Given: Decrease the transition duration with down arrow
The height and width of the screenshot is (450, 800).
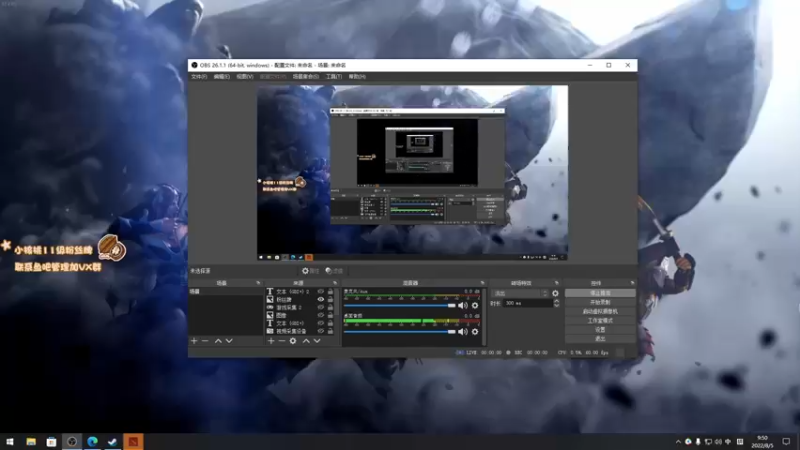Looking at the screenshot, I should (556, 305).
